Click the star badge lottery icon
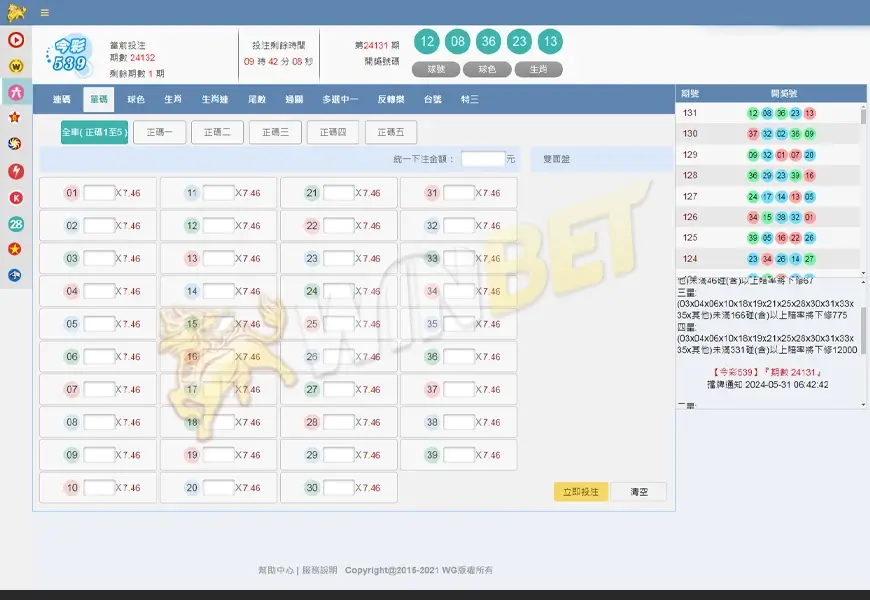The width and height of the screenshot is (870, 600). tap(14, 118)
